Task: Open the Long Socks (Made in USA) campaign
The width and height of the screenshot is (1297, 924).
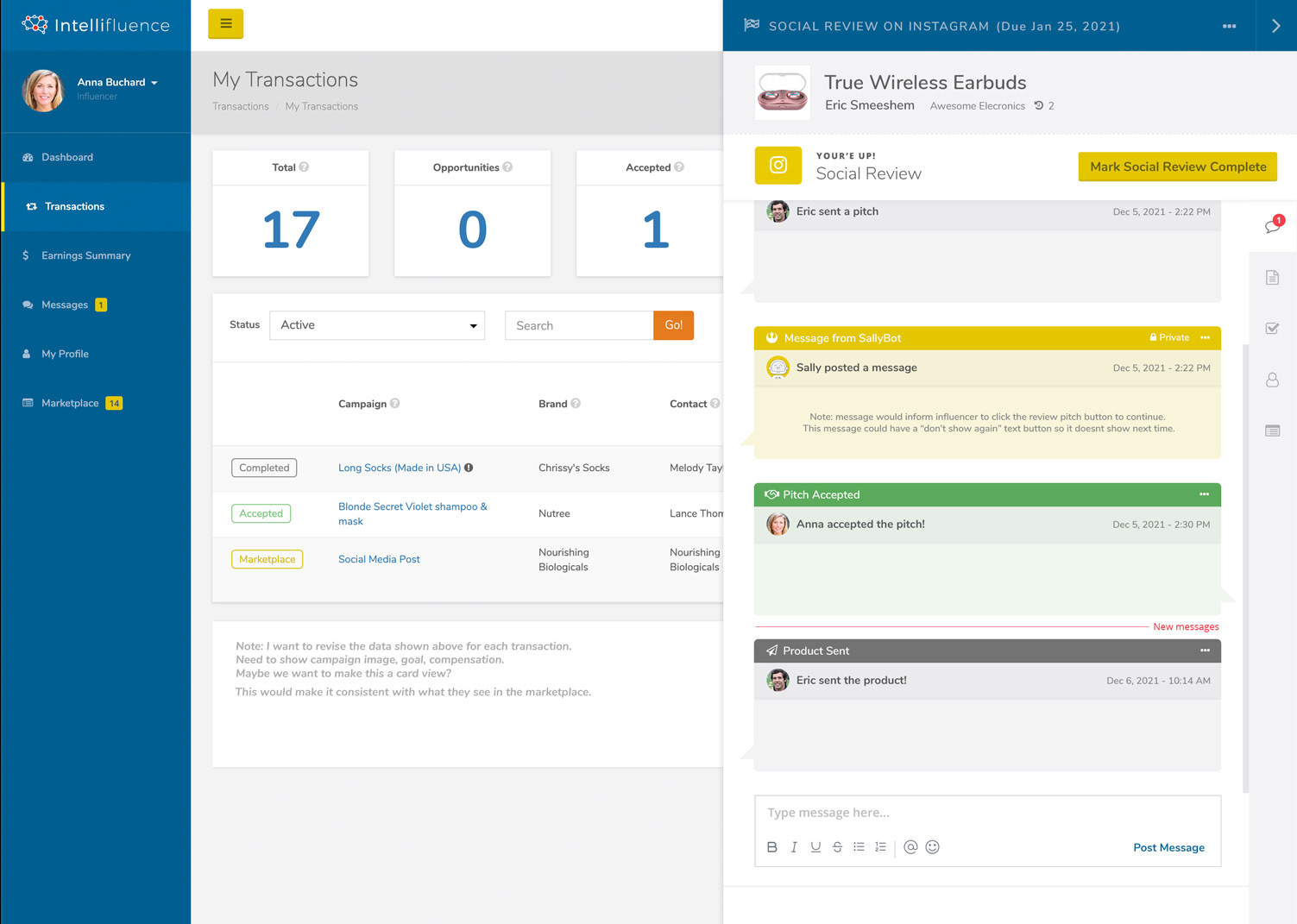Action: pyautogui.click(x=400, y=468)
